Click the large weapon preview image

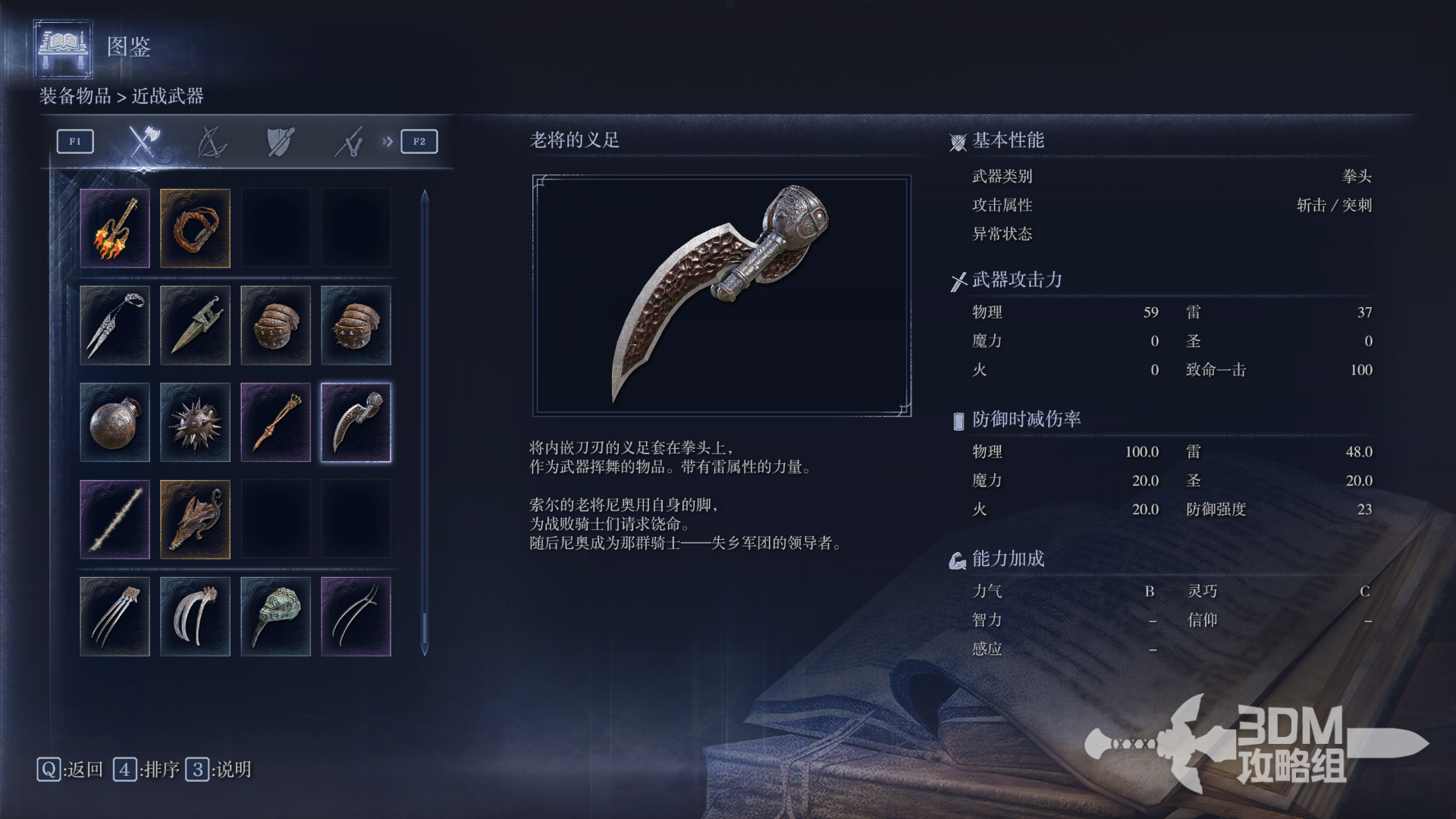[x=722, y=295]
